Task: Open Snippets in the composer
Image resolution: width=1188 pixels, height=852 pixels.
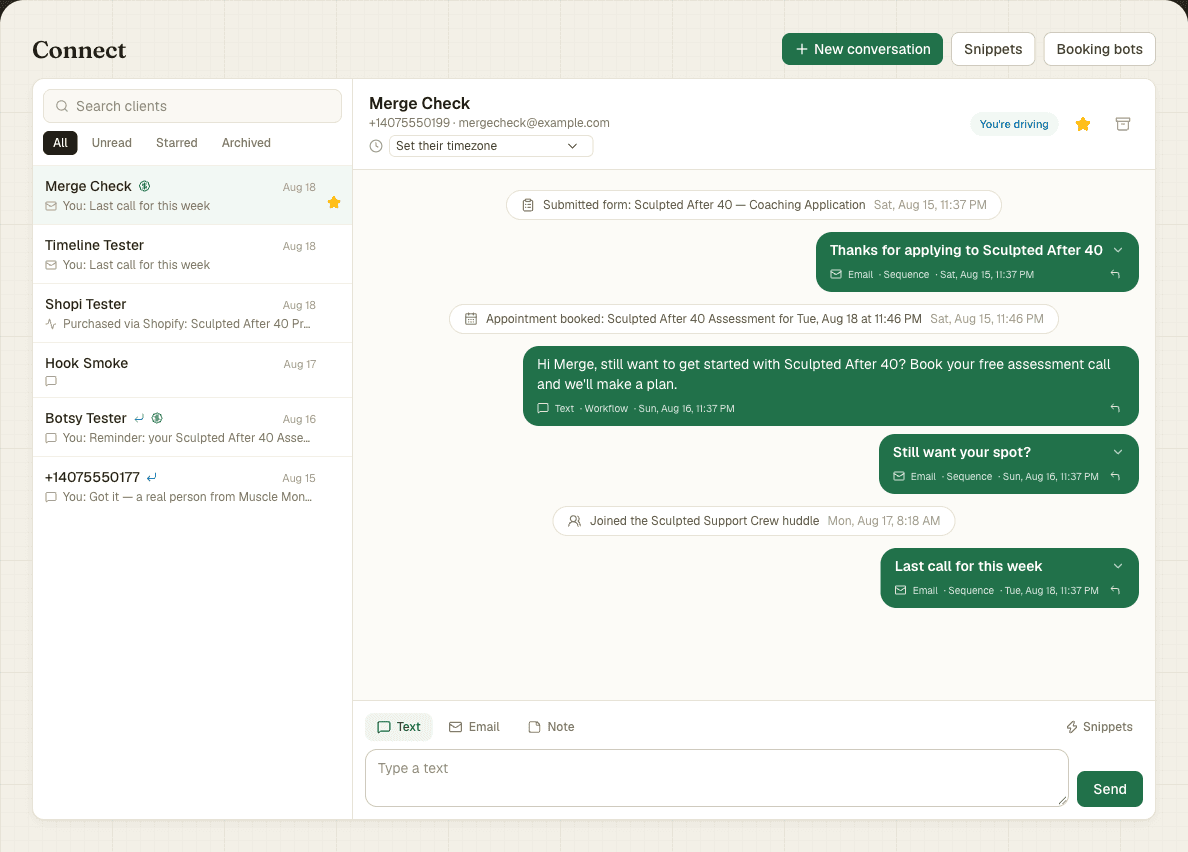Action: (1099, 727)
